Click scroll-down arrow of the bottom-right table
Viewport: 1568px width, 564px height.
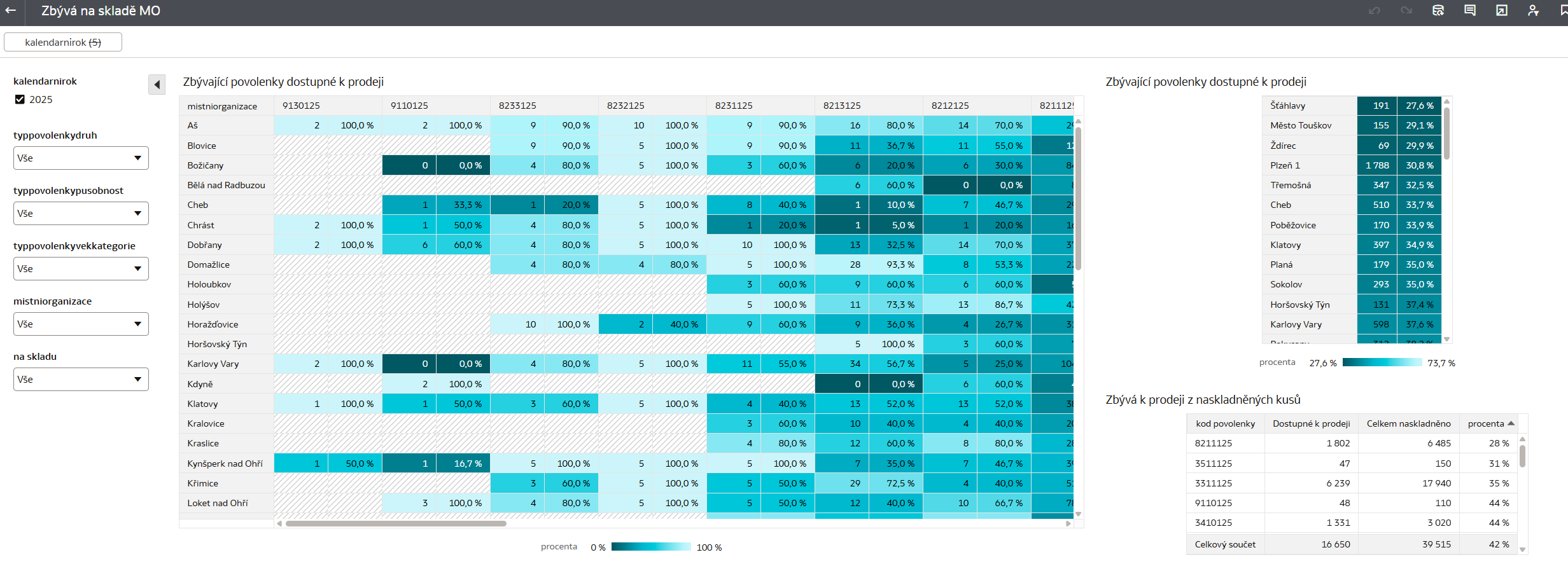click(x=1522, y=549)
